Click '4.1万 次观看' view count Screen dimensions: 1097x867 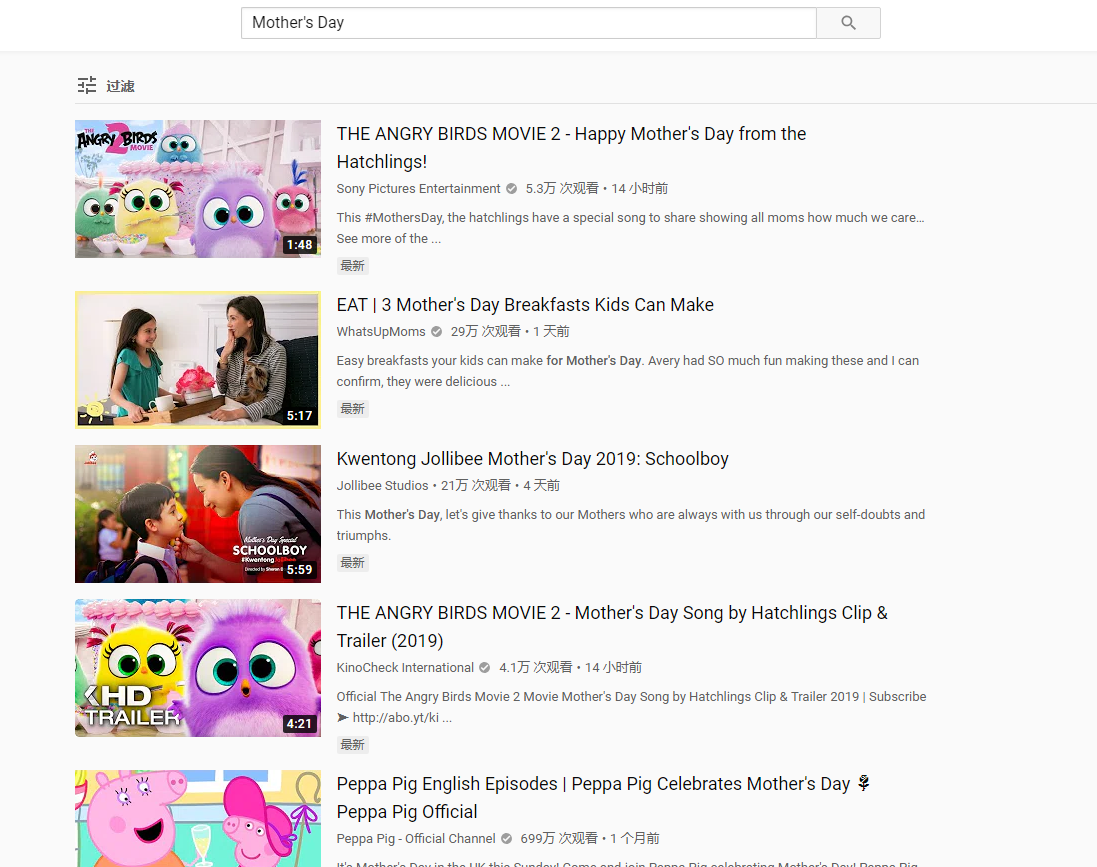(535, 668)
